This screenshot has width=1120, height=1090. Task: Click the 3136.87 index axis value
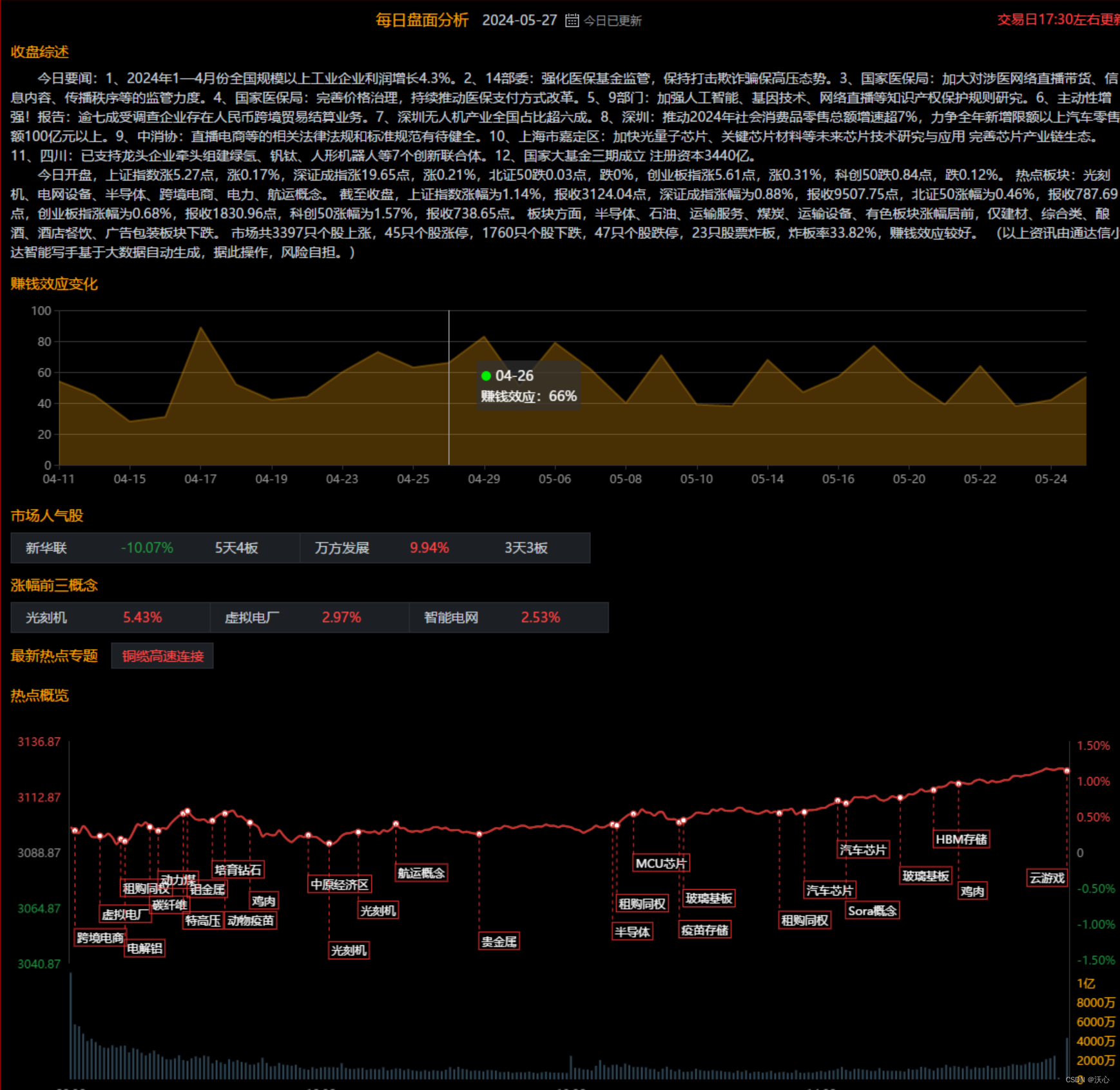coord(39,742)
